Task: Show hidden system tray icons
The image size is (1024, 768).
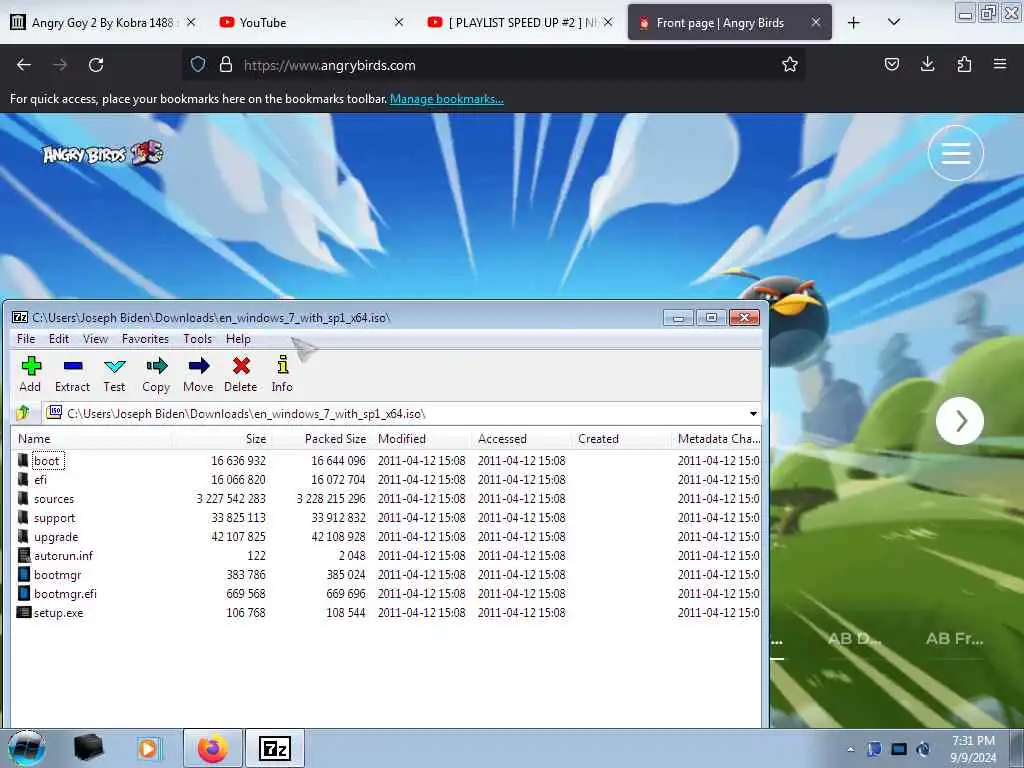Action: click(850, 750)
